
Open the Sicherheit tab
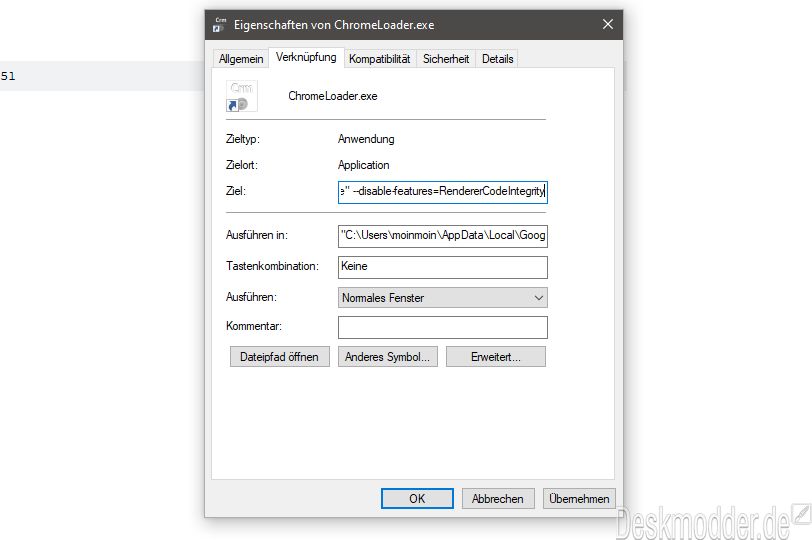[446, 59]
